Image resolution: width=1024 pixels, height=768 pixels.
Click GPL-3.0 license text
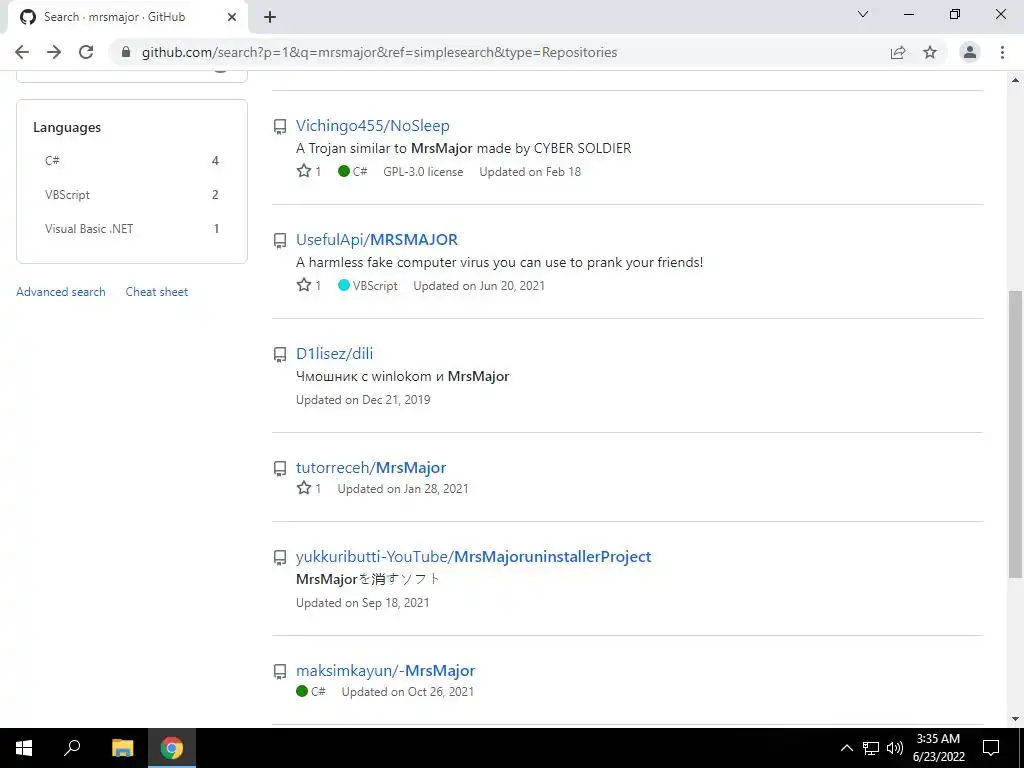423,172
